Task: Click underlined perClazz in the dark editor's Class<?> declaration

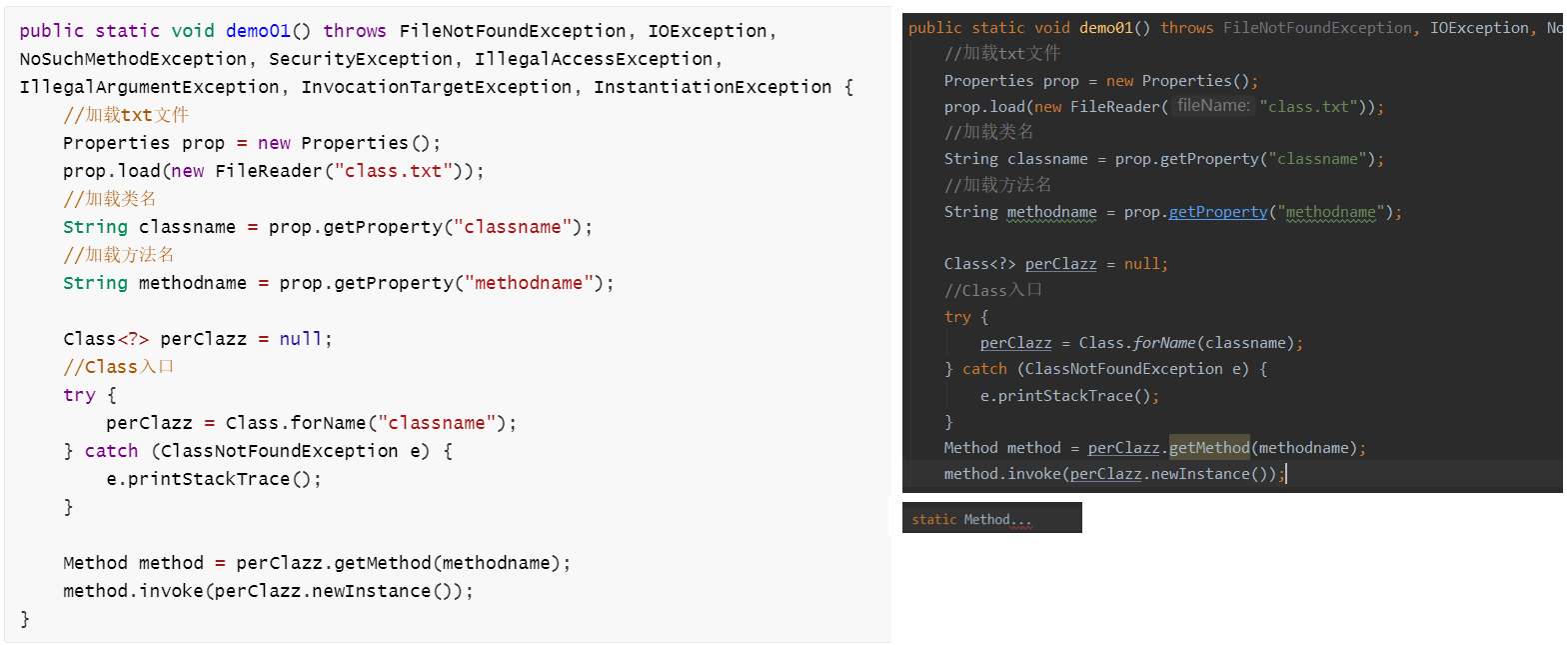Action: click(1060, 264)
